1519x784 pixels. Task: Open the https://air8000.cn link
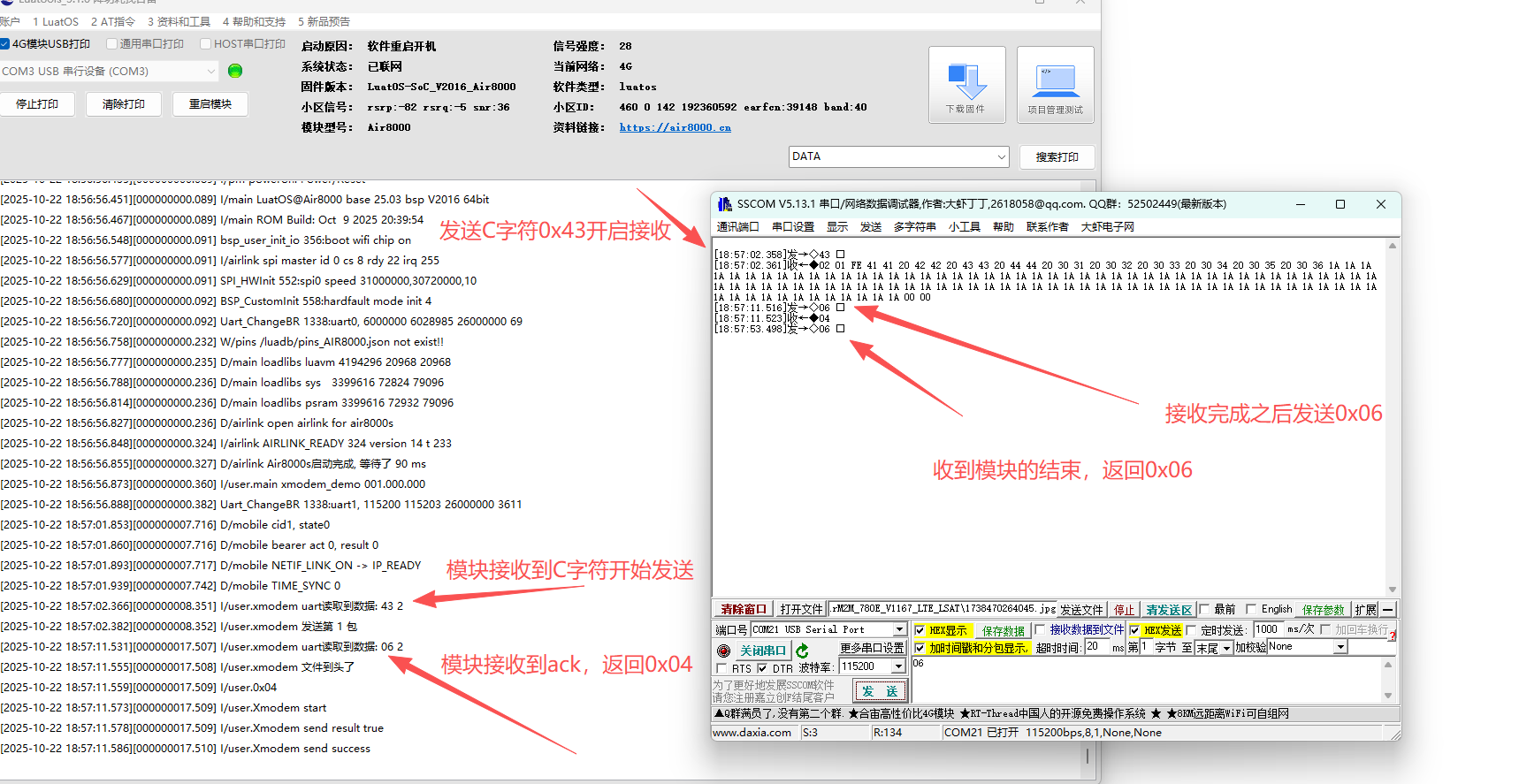tap(675, 127)
